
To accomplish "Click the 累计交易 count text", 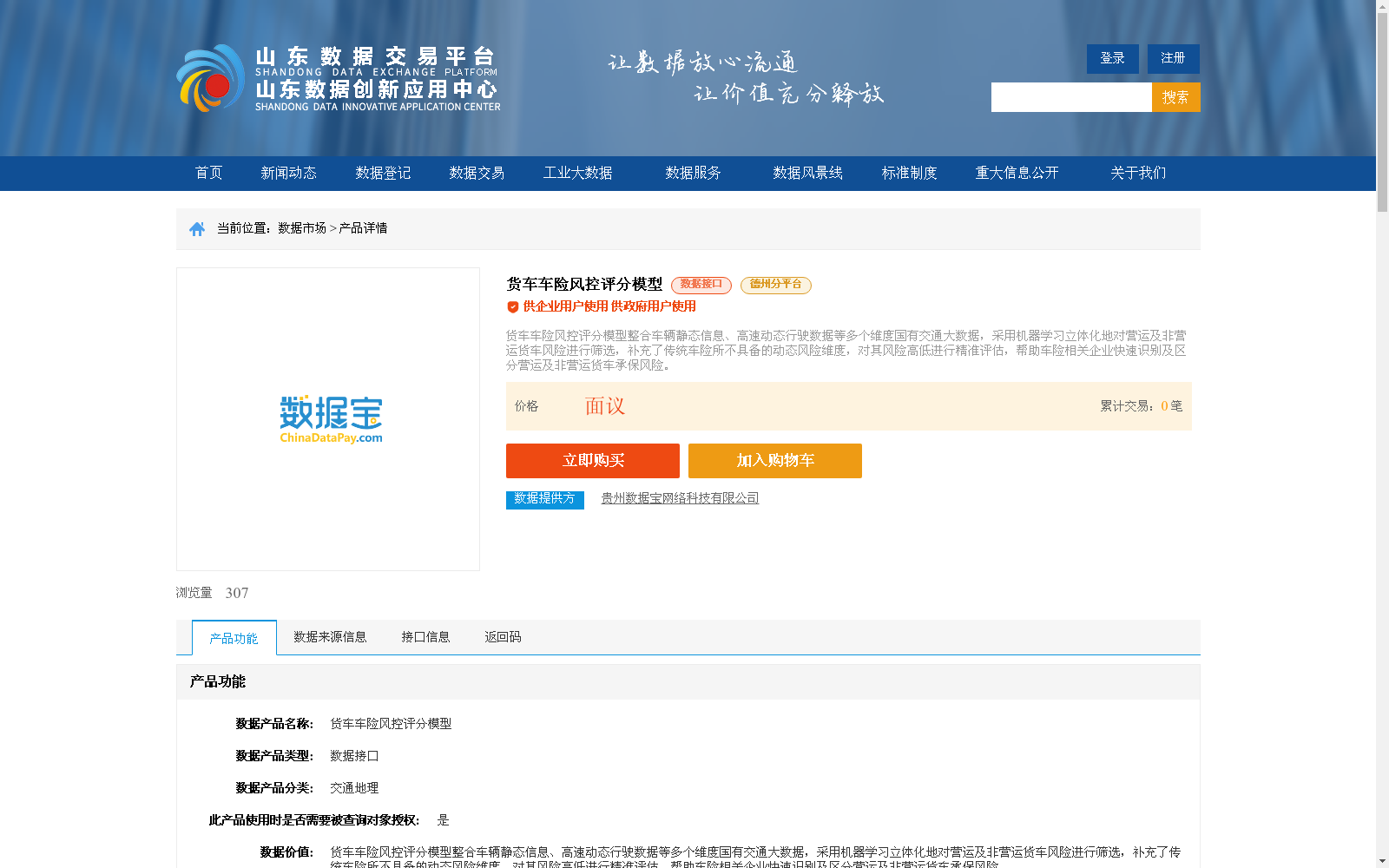I will coord(1142,406).
